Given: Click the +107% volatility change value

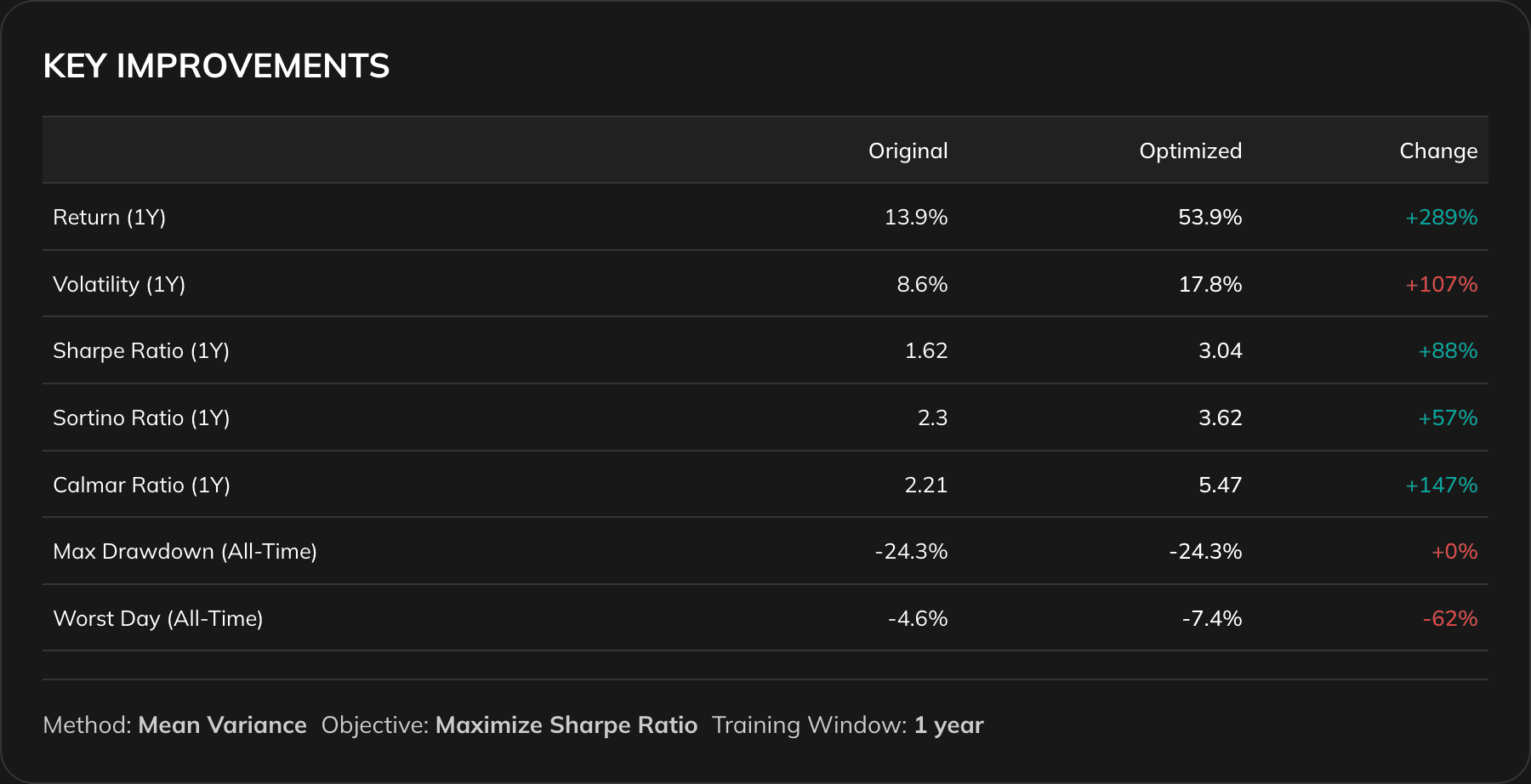Looking at the screenshot, I should 1441,284.
